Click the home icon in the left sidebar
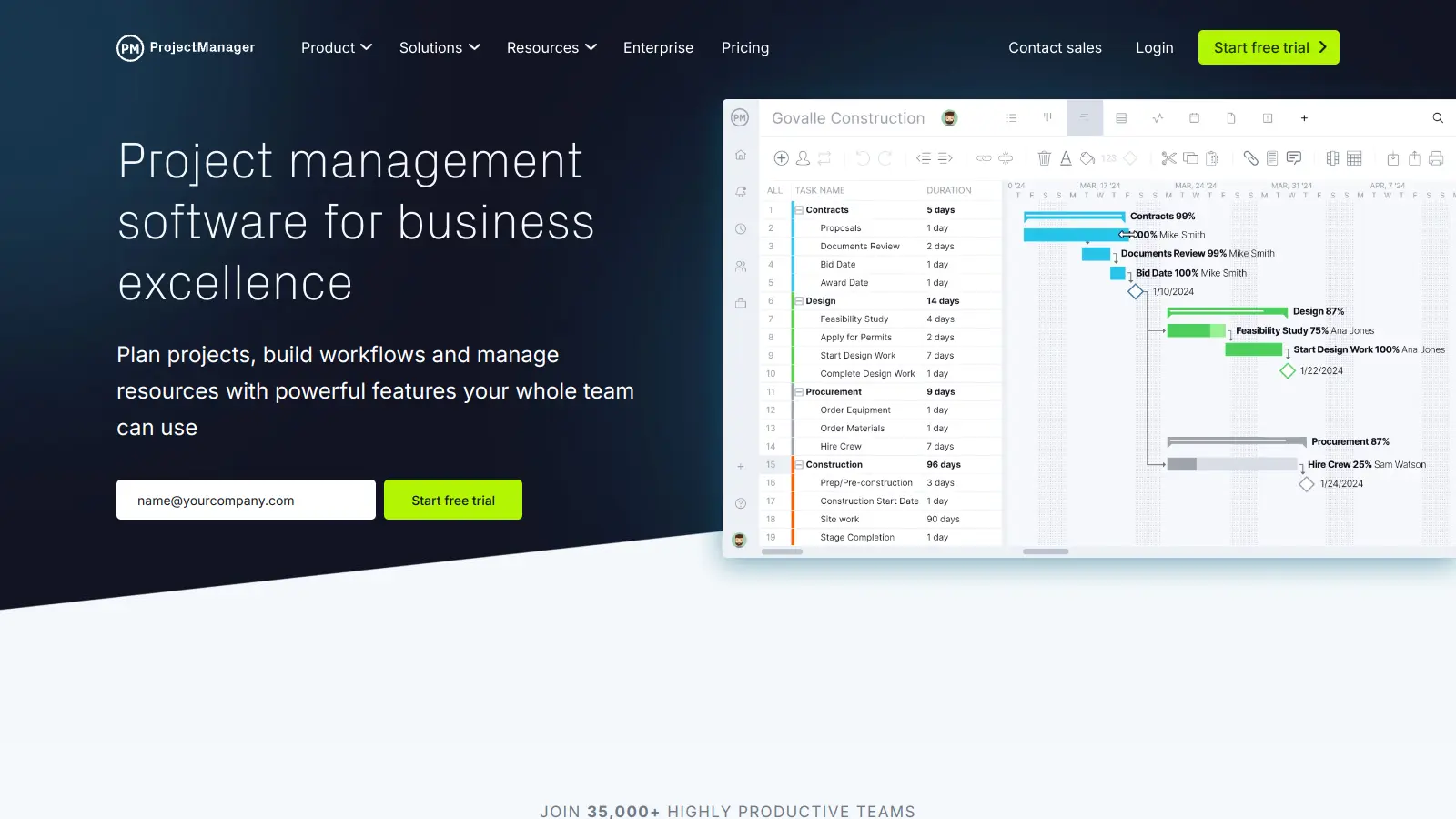 point(739,156)
